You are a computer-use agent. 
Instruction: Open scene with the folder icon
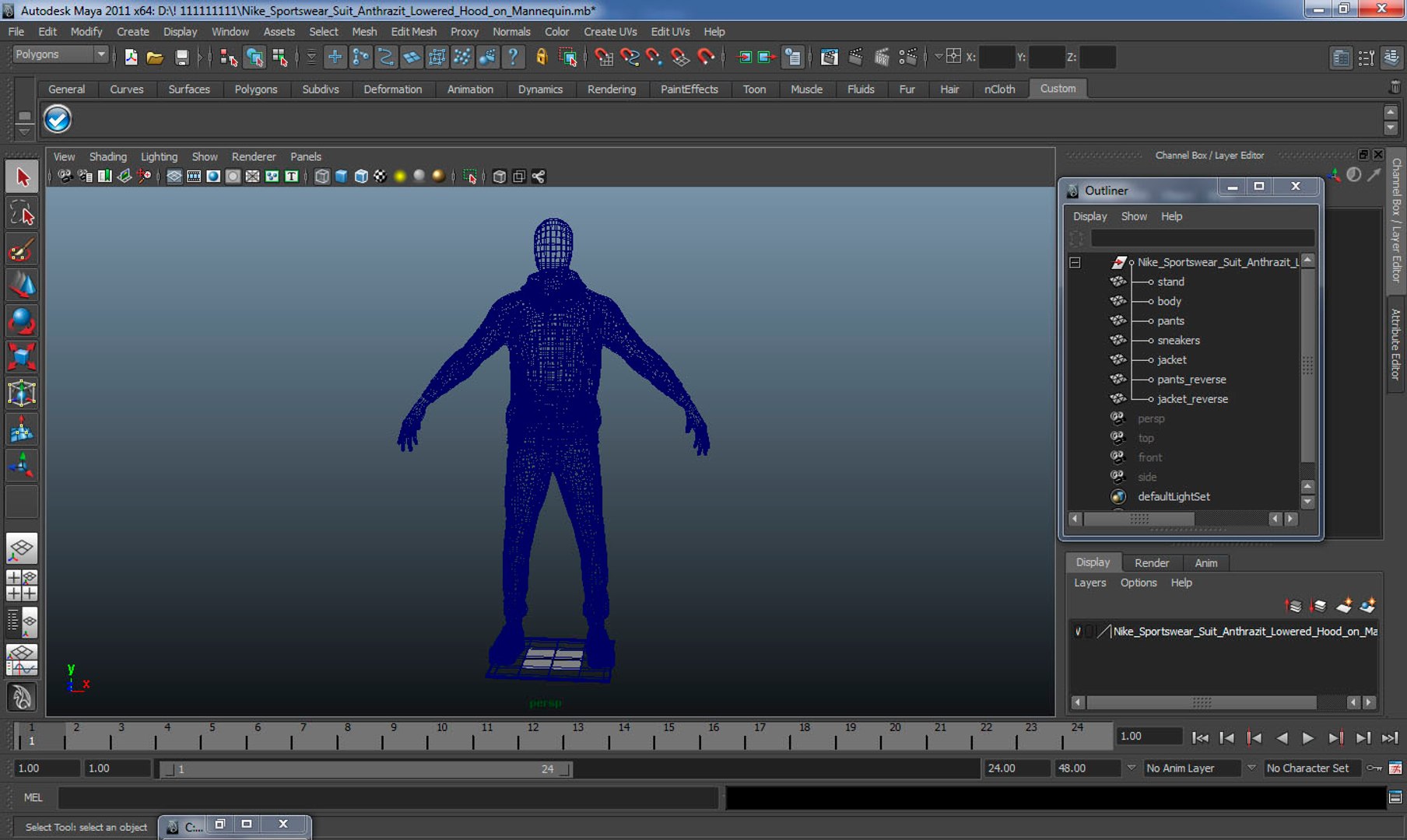click(x=155, y=57)
